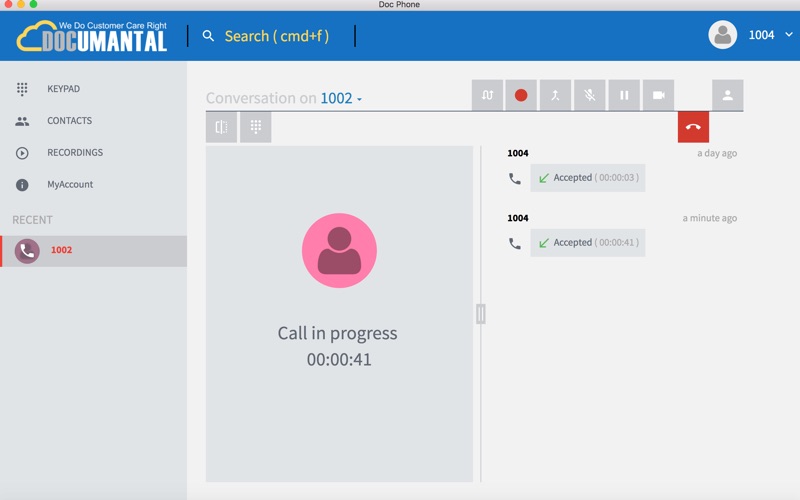This screenshot has height=500, width=800.
Task: Open the Contacts section
Action: point(69,121)
